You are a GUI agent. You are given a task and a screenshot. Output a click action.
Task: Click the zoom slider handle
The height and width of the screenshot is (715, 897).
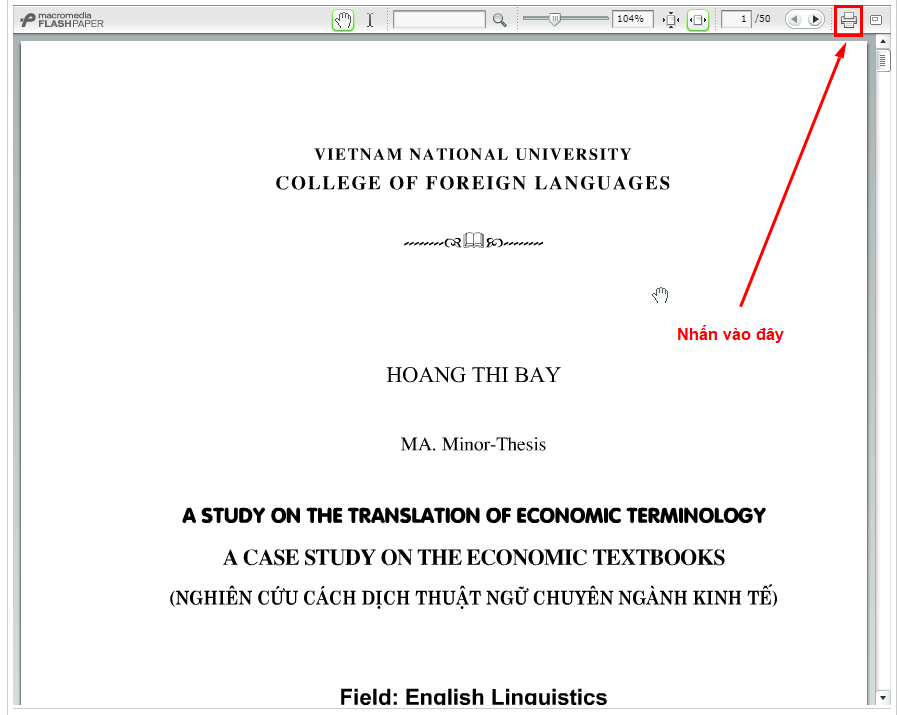click(x=556, y=18)
